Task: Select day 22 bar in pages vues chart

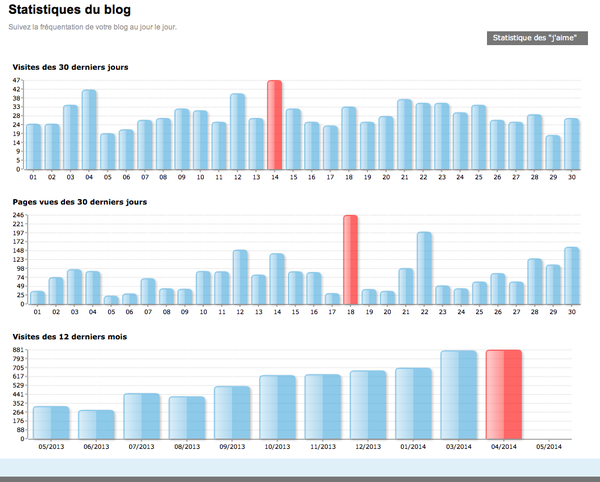Action: (424, 268)
